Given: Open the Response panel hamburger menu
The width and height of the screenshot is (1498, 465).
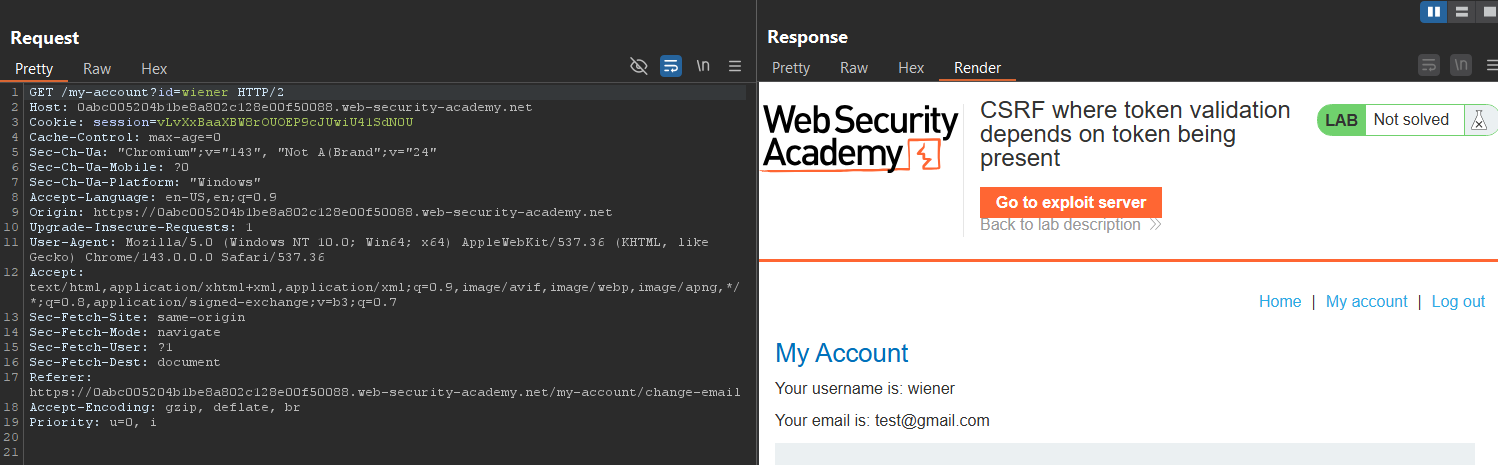Looking at the screenshot, I should point(1491,66).
